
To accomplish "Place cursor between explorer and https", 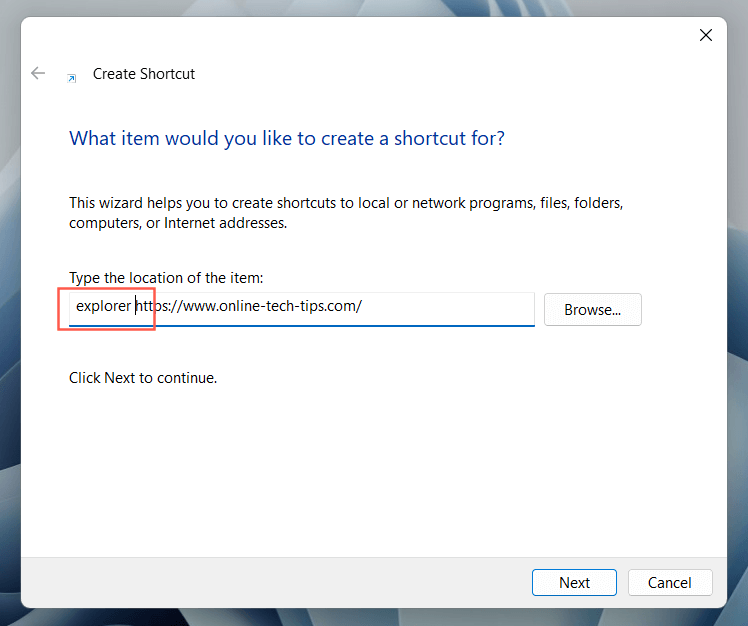I will point(134,306).
